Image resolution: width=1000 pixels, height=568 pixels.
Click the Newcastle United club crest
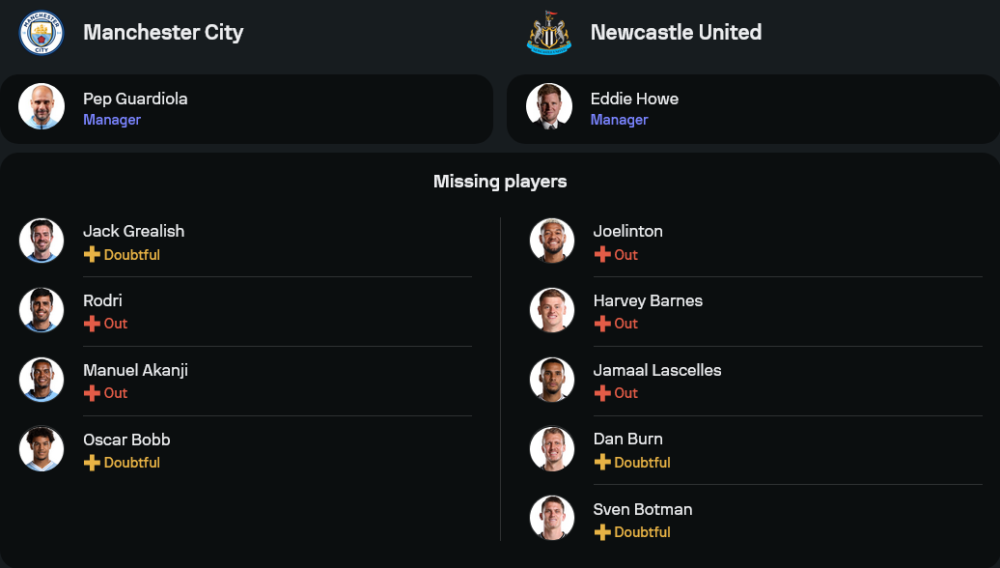[549, 33]
